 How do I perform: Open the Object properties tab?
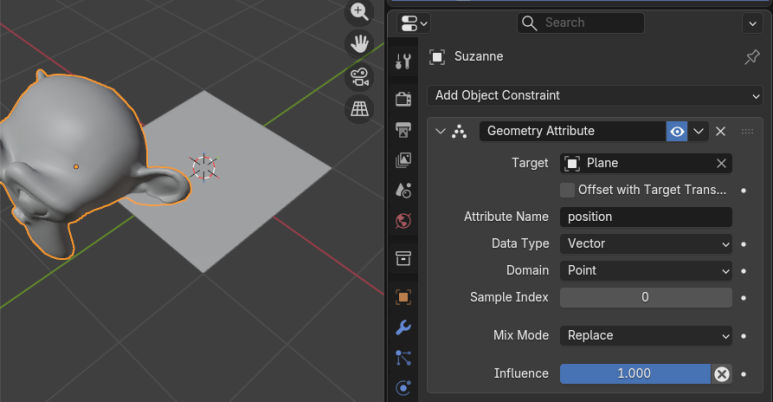tap(403, 297)
